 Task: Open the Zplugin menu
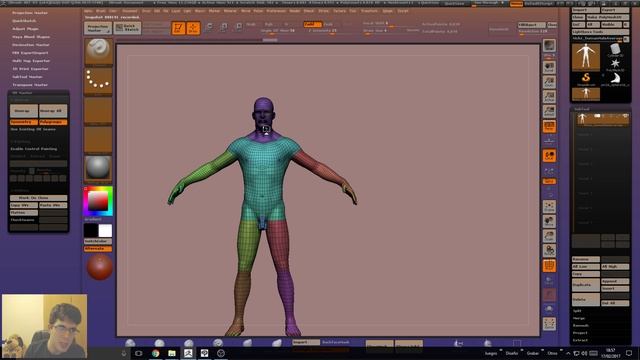387,11
